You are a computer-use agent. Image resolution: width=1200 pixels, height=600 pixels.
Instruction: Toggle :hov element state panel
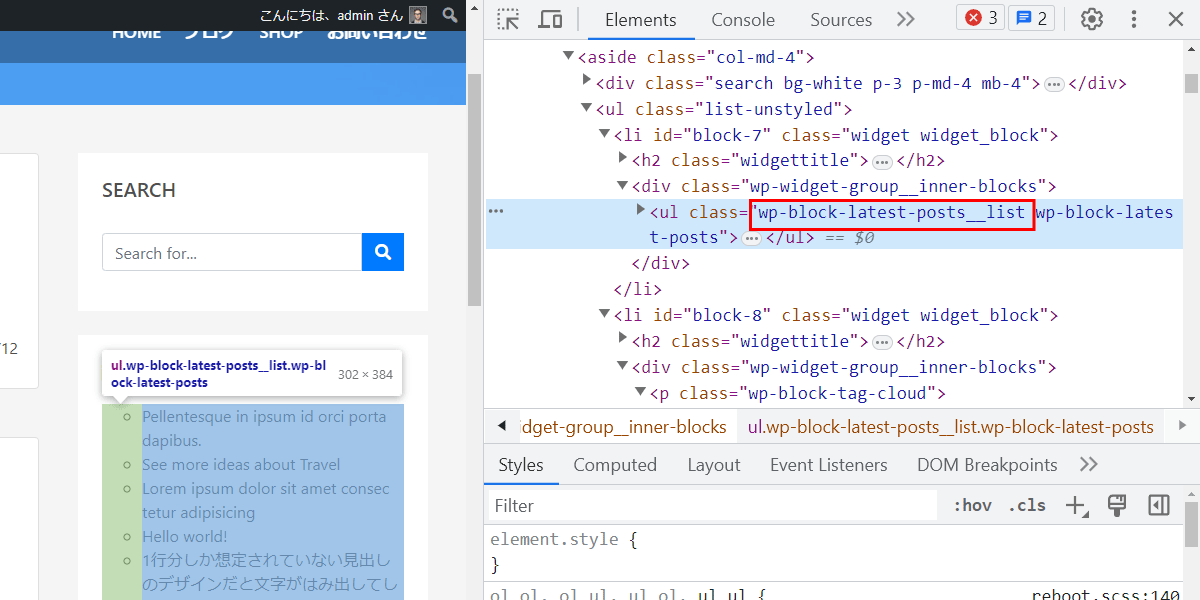pos(972,506)
